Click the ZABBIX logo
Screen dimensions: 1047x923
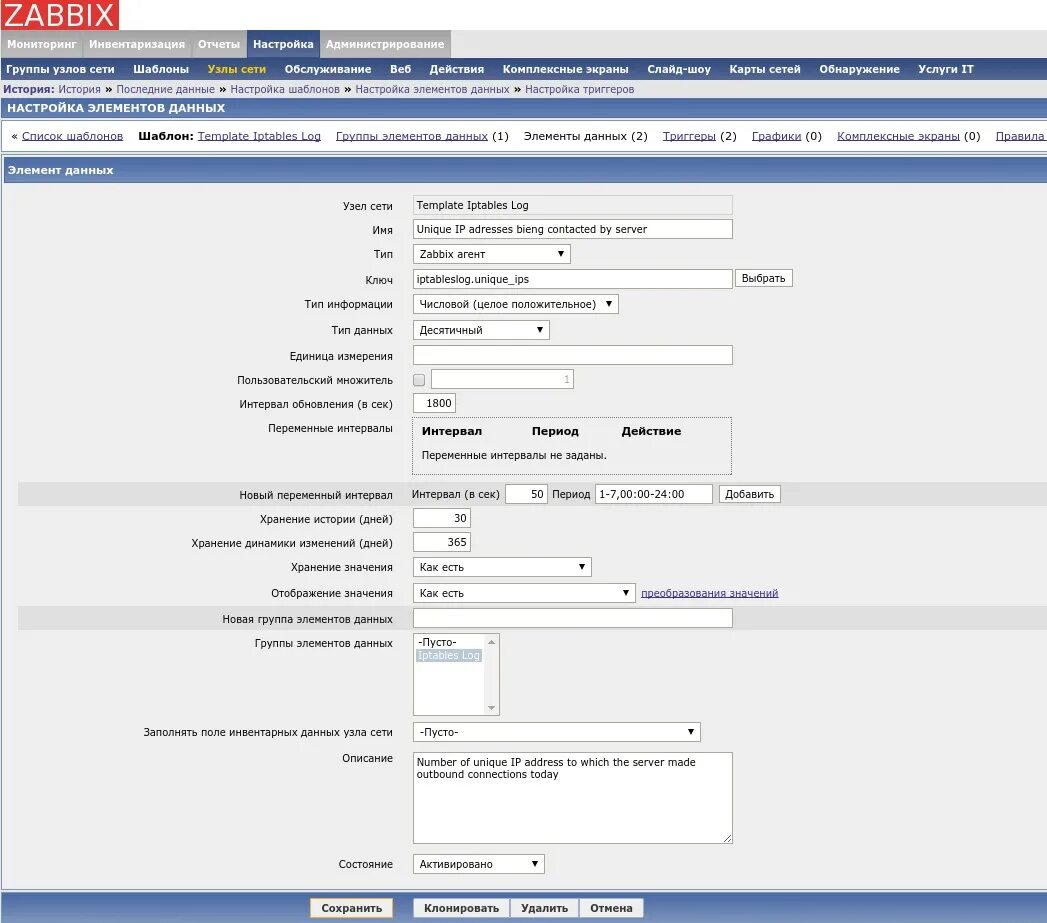[x=59, y=15]
